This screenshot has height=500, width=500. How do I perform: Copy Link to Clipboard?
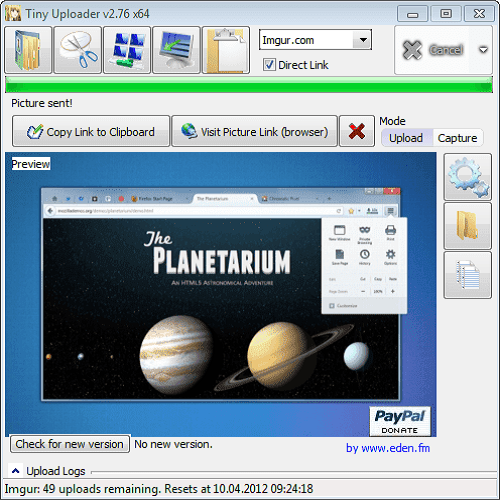(x=91, y=131)
